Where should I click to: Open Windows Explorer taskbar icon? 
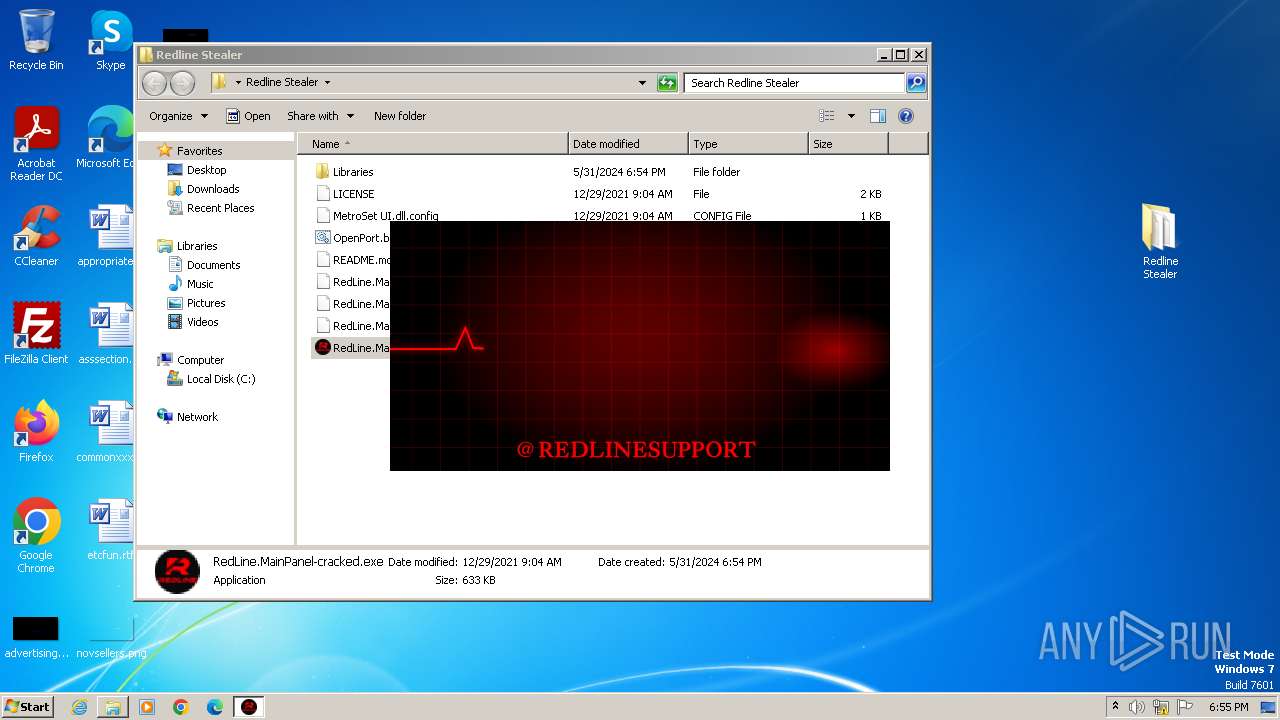[113, 707]
